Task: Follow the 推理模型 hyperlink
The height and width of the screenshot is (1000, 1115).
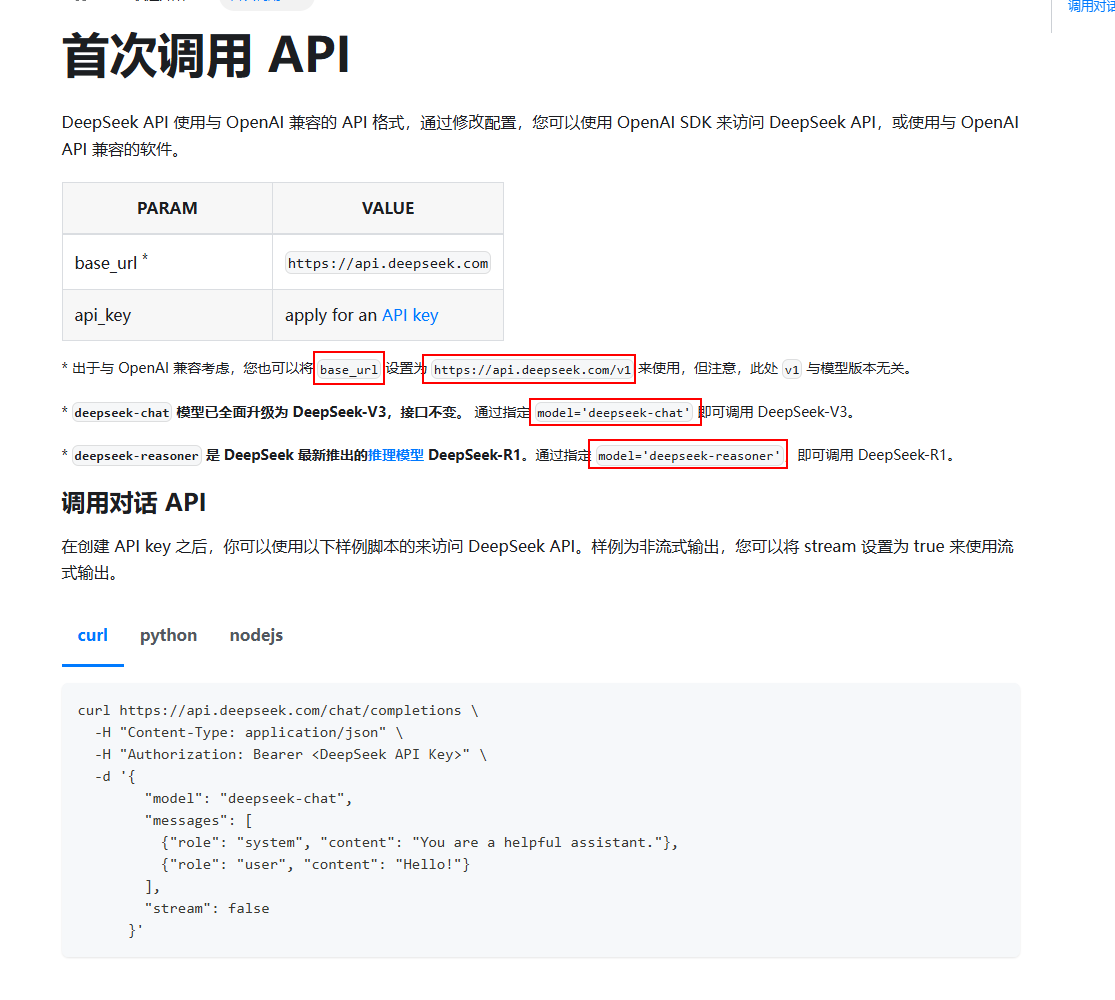Action: [396, 455]
